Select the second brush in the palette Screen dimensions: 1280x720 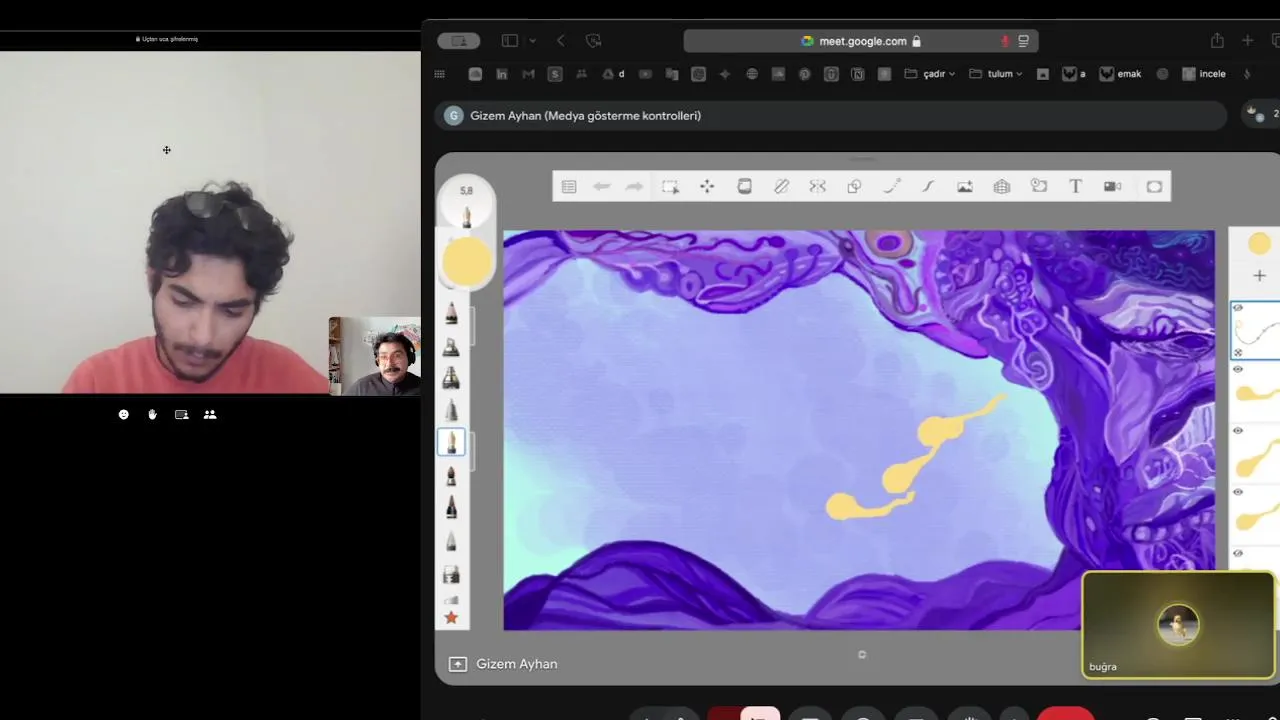click(x=451, y=346)
